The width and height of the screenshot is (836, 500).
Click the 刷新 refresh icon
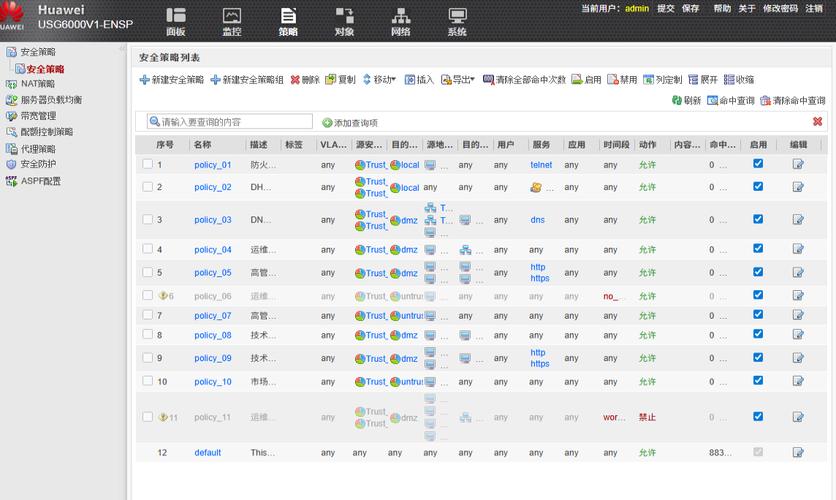[x=677, y=100]
